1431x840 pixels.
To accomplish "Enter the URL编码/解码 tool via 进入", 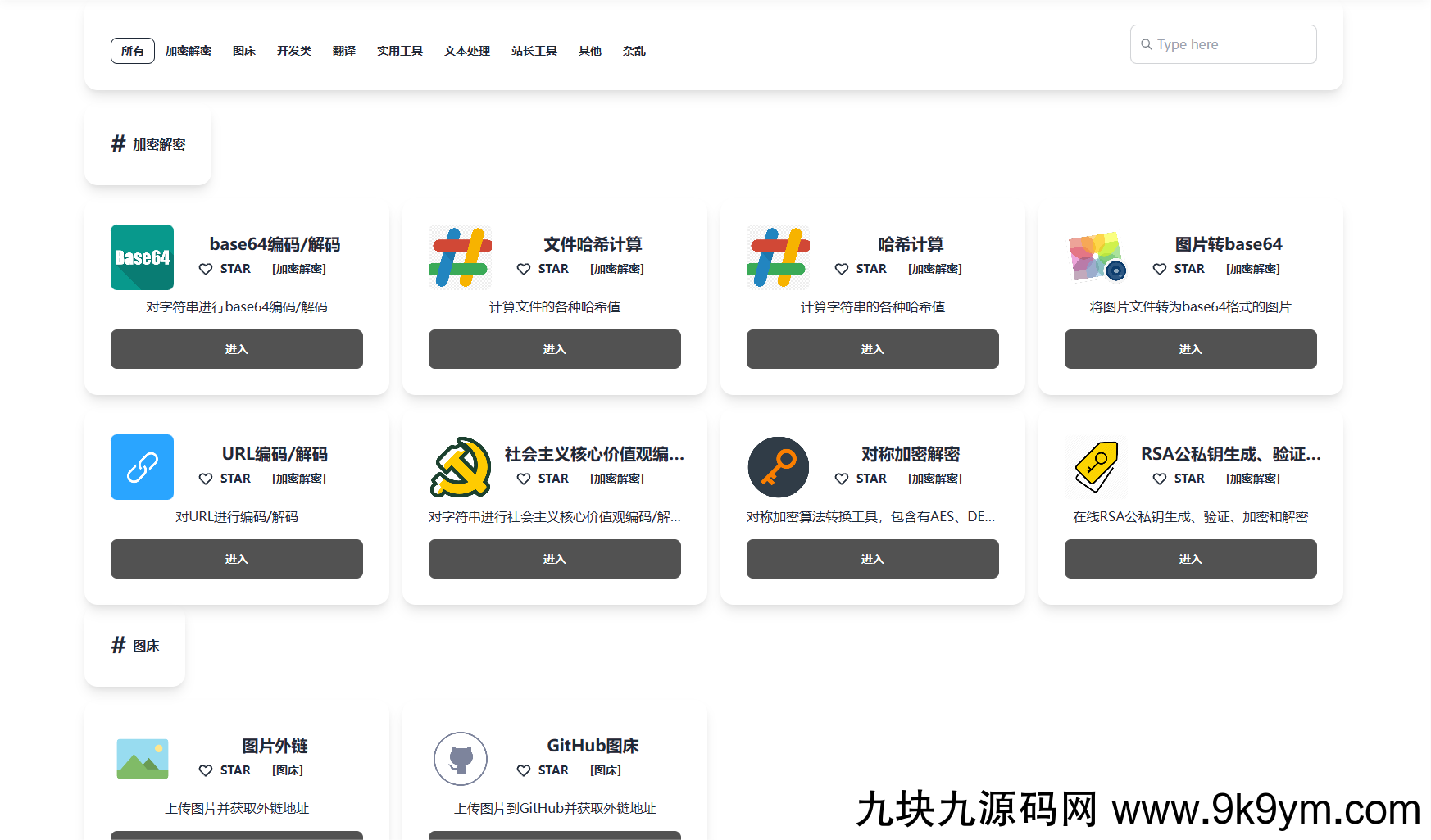I will (237, 559).
